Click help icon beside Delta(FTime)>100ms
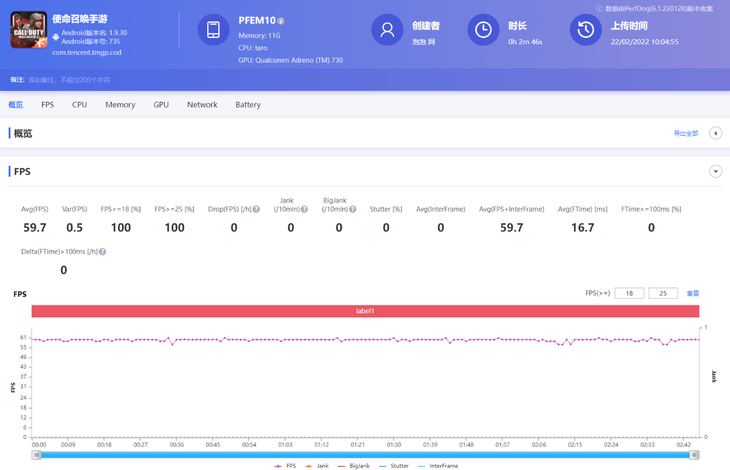This screenshot has height=470, width=730. pyautogui.click(x=102, y=252)
